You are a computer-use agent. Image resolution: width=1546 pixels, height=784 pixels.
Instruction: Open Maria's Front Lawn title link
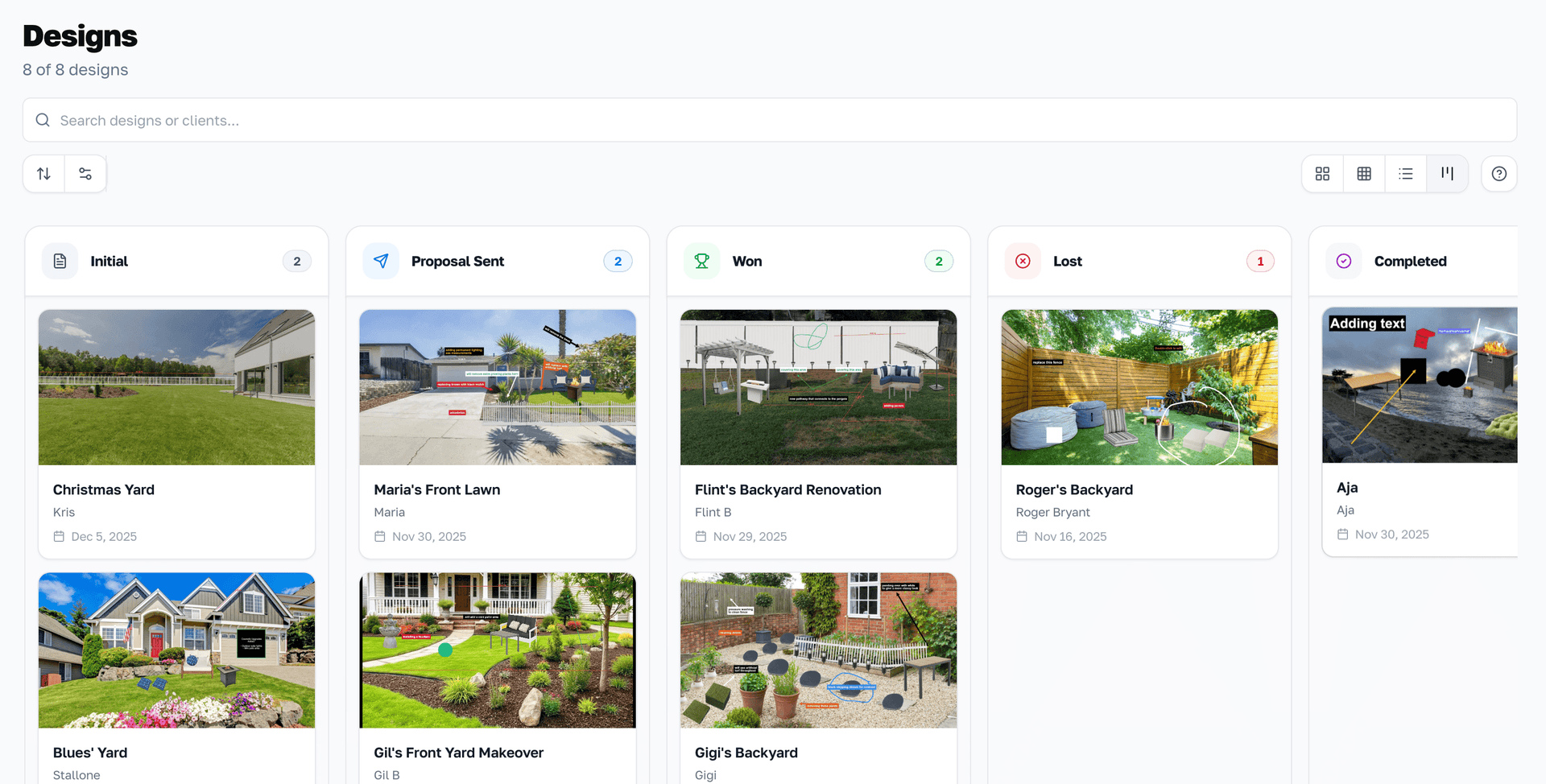436,489
